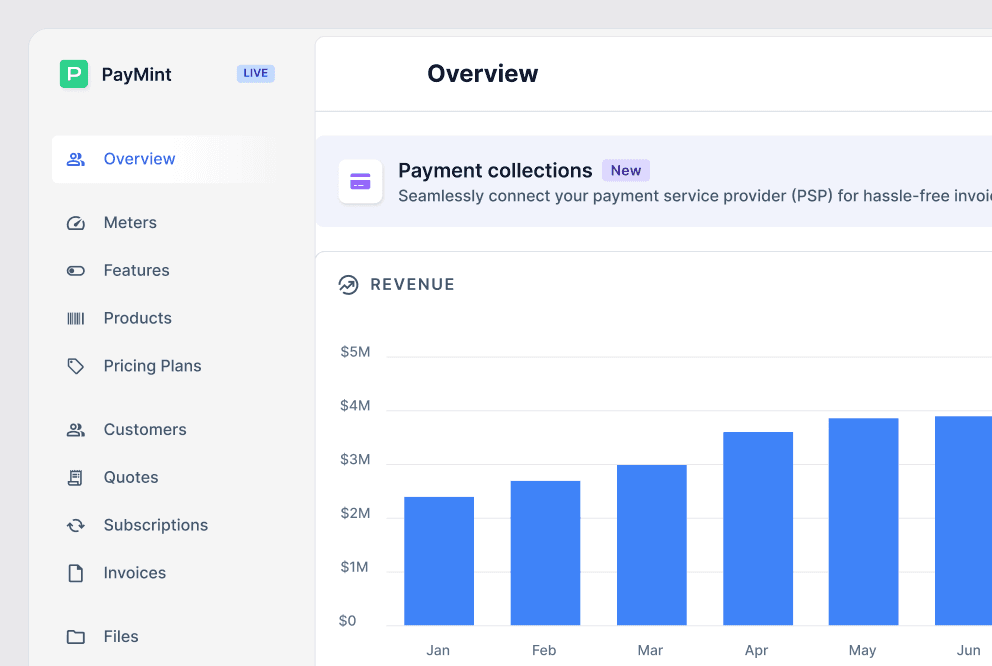
Task: Click the PayMint brand name
Action: 137,75
